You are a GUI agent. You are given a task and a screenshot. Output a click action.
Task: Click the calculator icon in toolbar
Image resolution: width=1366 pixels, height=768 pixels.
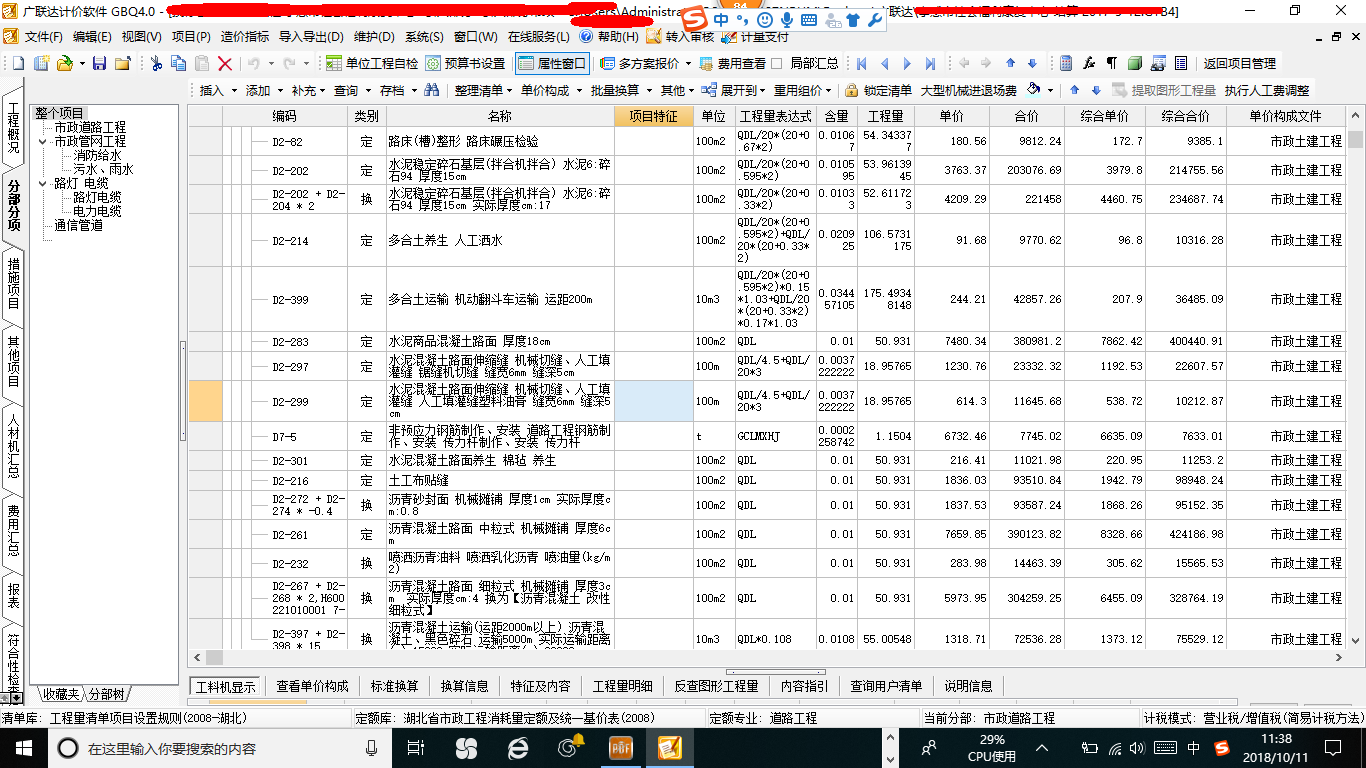coord(1066,63)
